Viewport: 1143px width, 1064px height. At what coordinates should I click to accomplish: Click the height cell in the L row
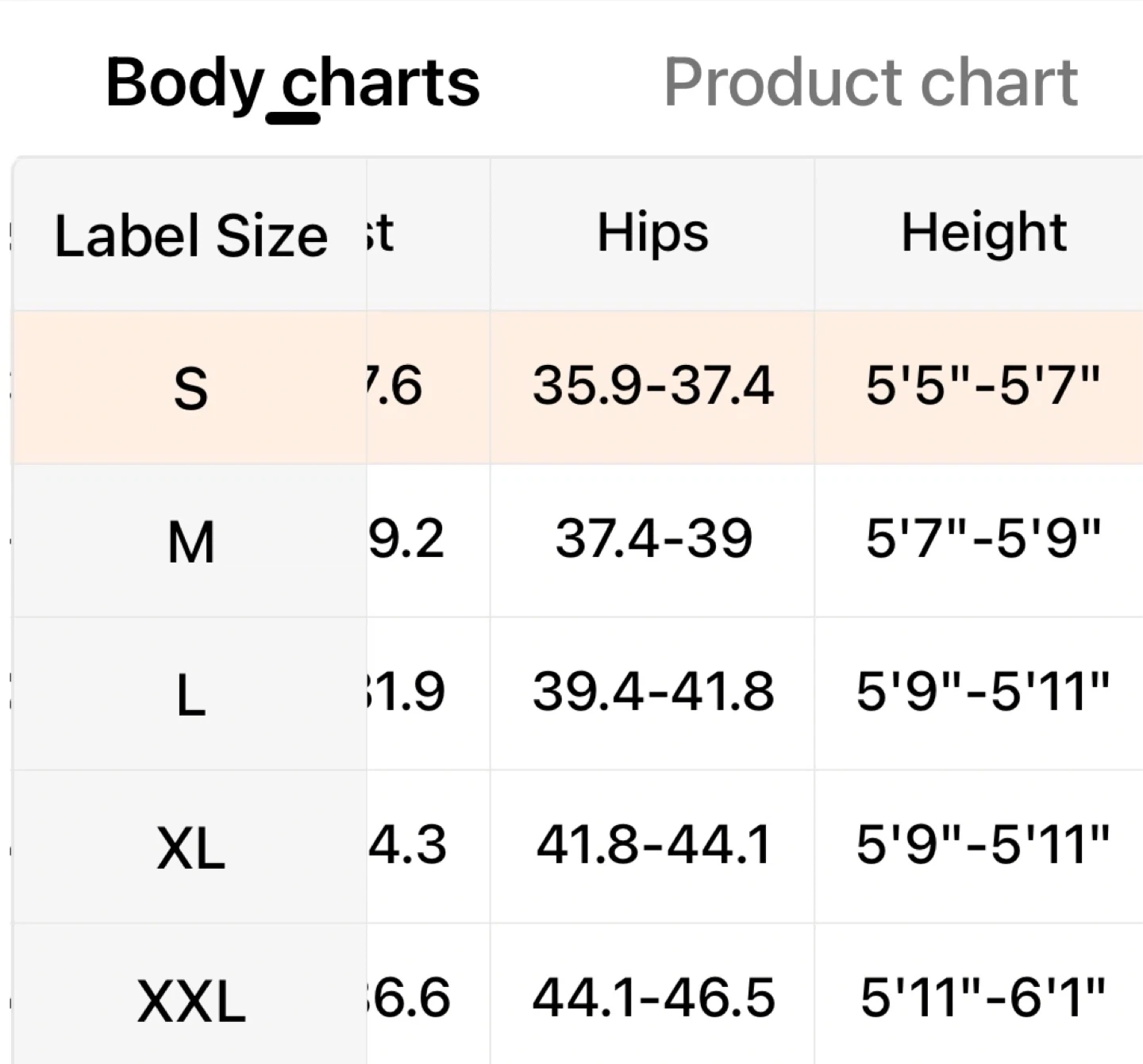pos(983,692)
